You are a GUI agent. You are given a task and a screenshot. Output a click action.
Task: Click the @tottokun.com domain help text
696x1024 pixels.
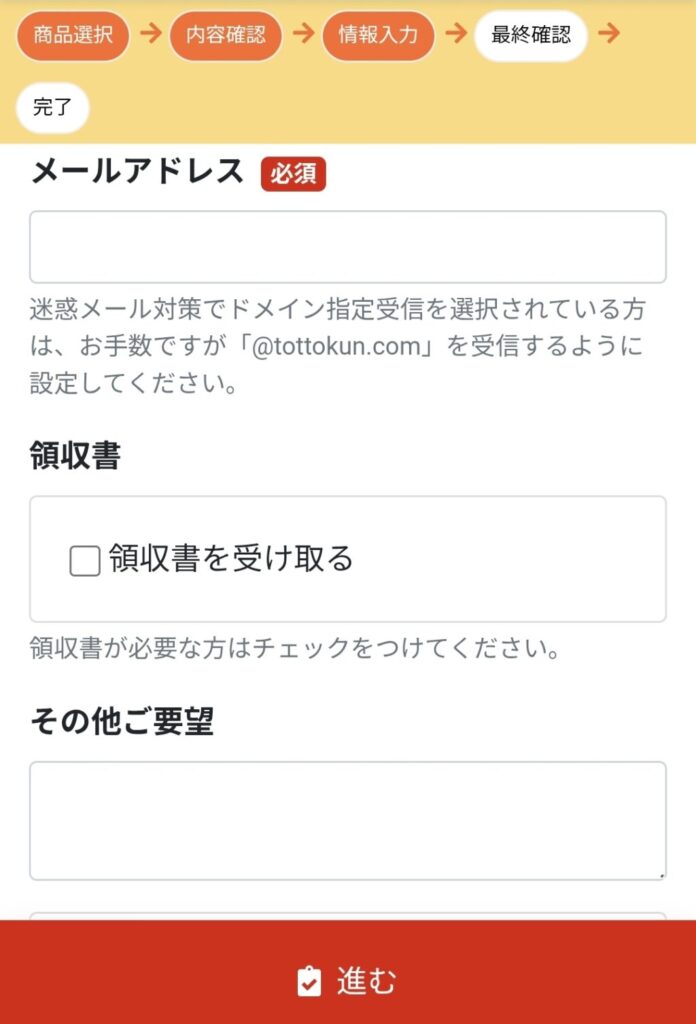[338, 347]
